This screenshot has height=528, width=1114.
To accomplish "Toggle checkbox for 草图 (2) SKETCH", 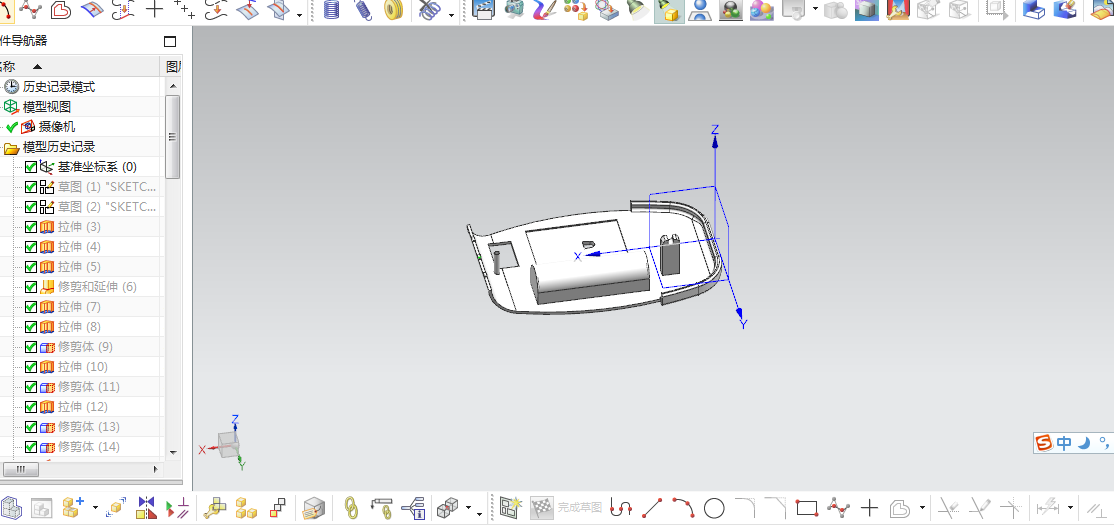I will [31, 207].
